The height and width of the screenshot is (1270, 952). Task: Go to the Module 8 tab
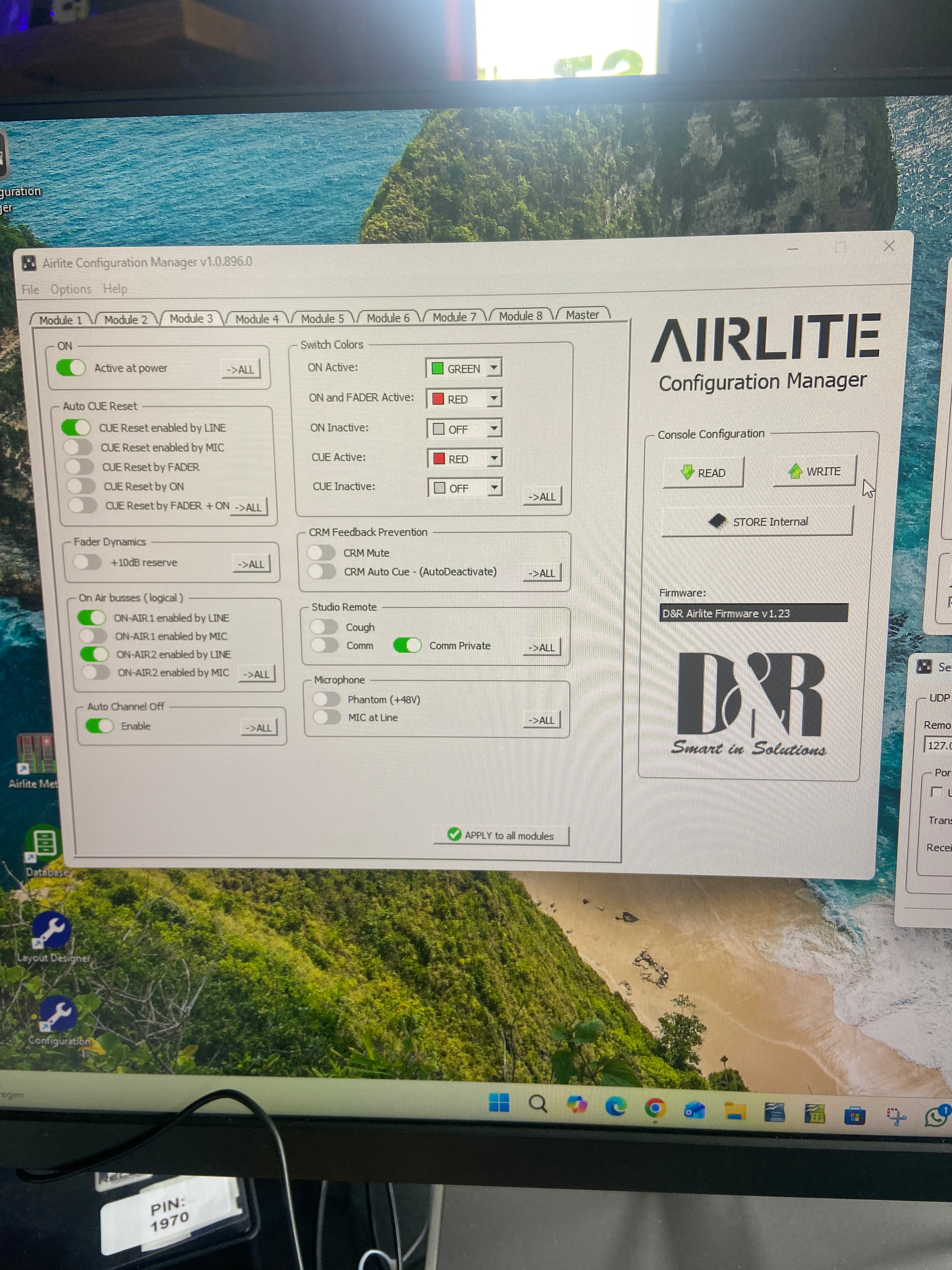(521, 316)
